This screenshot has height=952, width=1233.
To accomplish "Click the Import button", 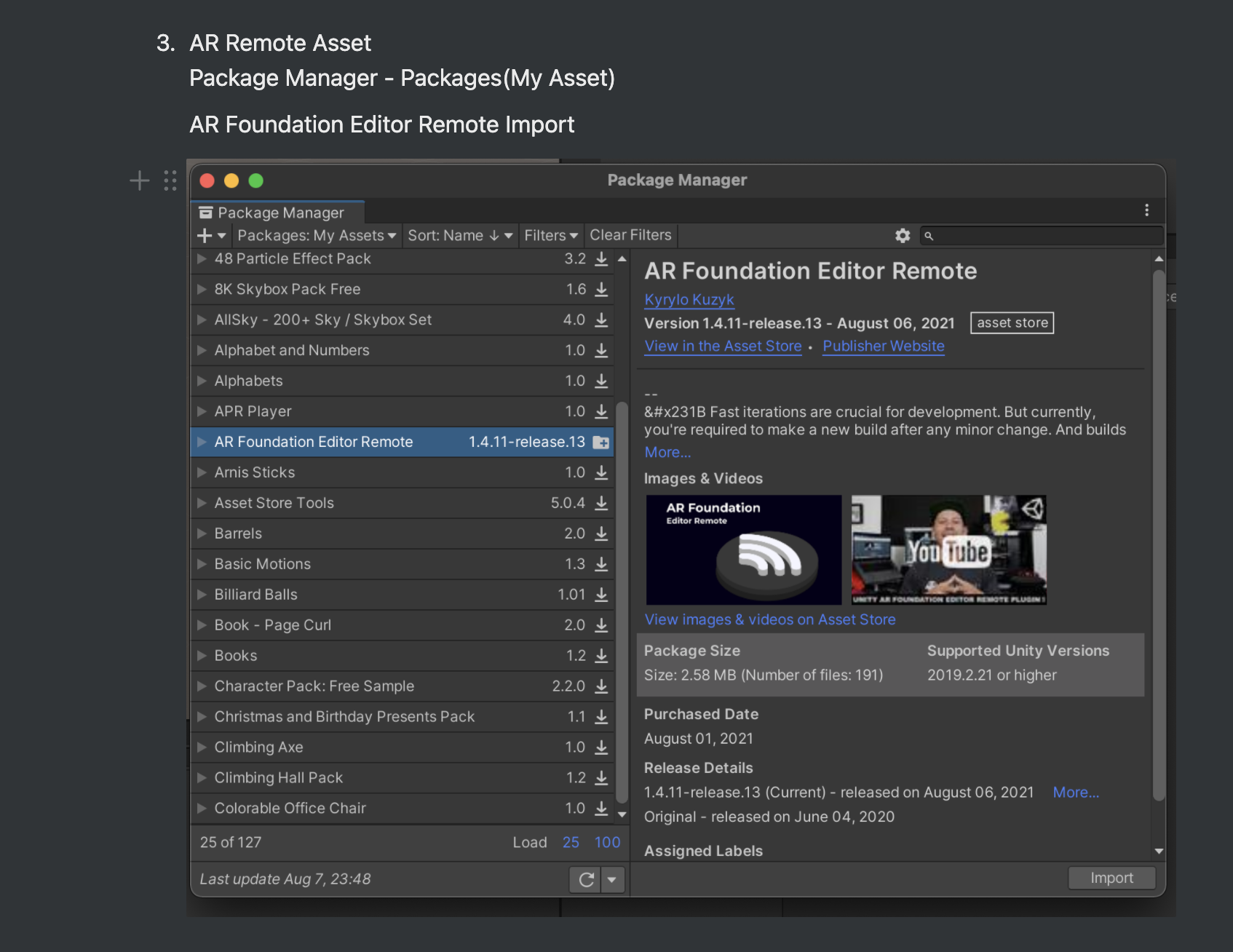I will click(1111, 878).
